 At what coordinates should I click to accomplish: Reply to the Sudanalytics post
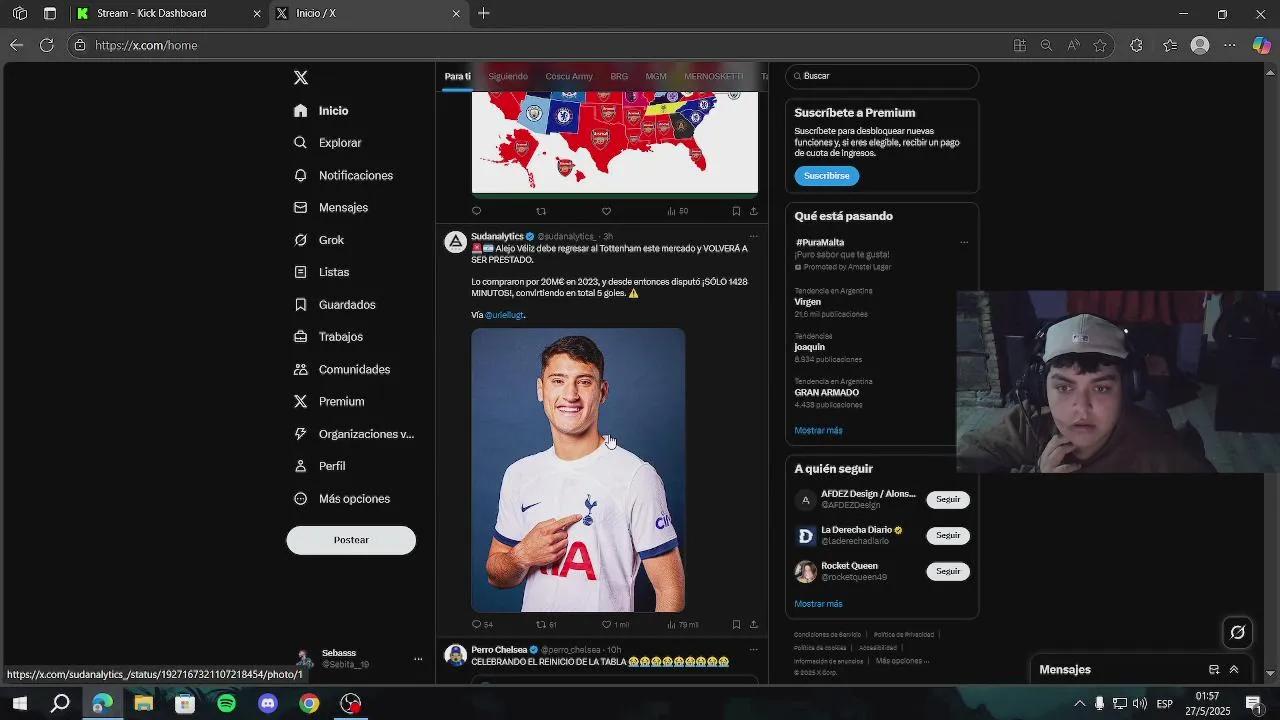coord(477,624)
